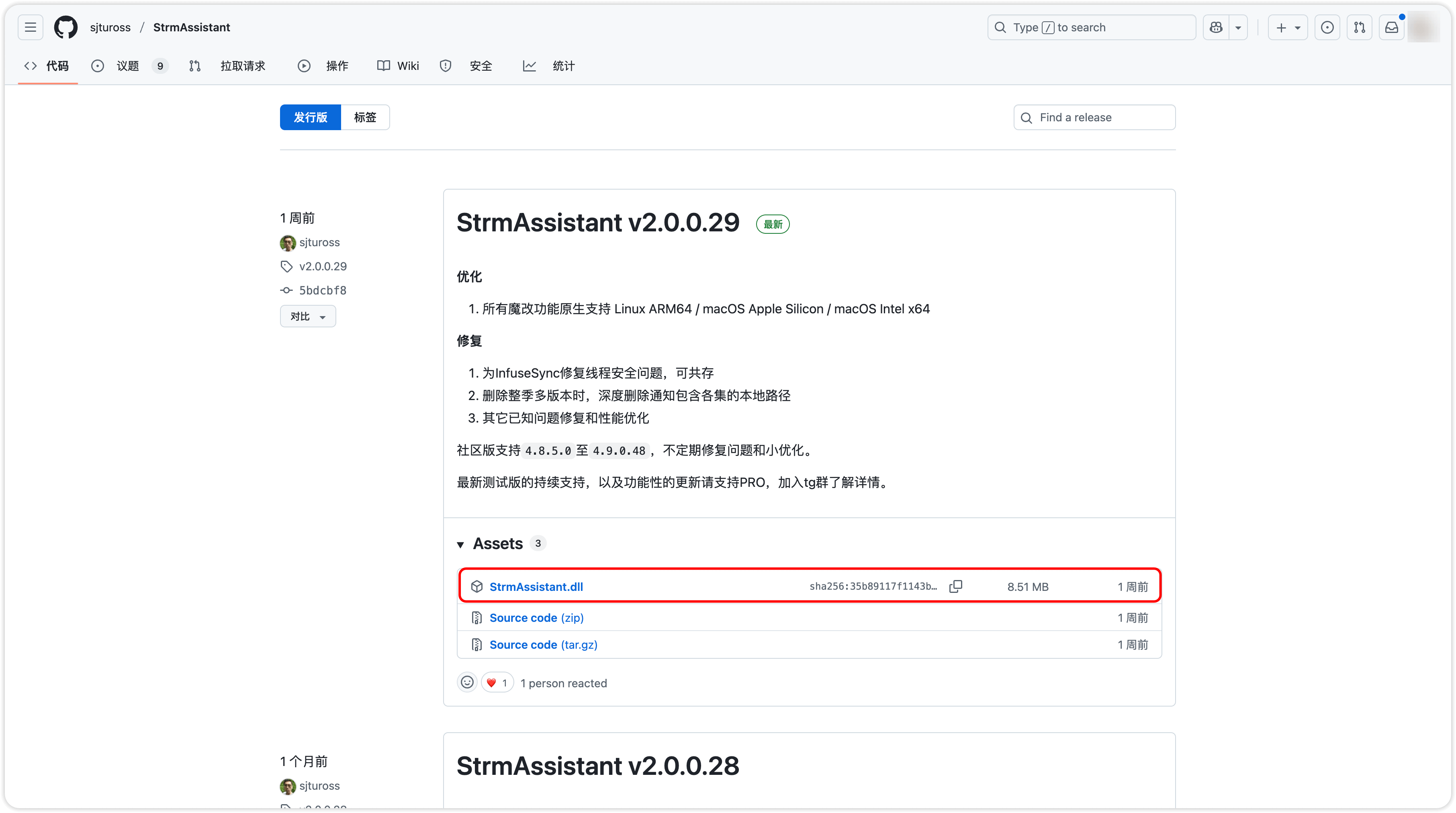Click the issues icon in top bar
Viewport: 1456px width, 813px height.
(1327, 27)
